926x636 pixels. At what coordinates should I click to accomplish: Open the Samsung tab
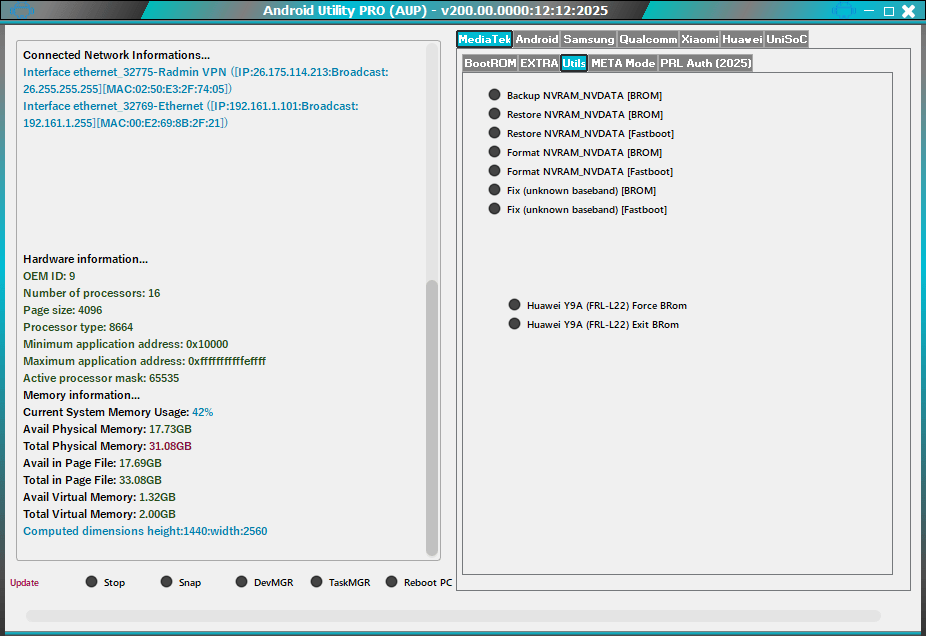[588, 40]
